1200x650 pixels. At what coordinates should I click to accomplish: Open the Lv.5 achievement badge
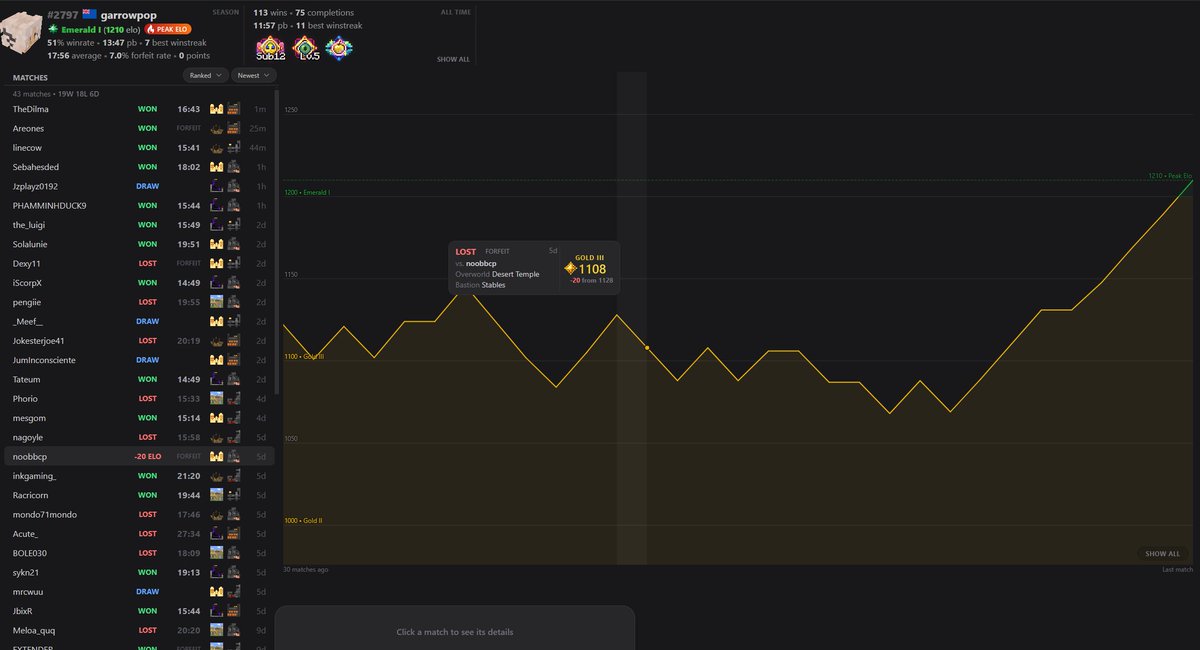pyautogui.click(x=305, y=48)
